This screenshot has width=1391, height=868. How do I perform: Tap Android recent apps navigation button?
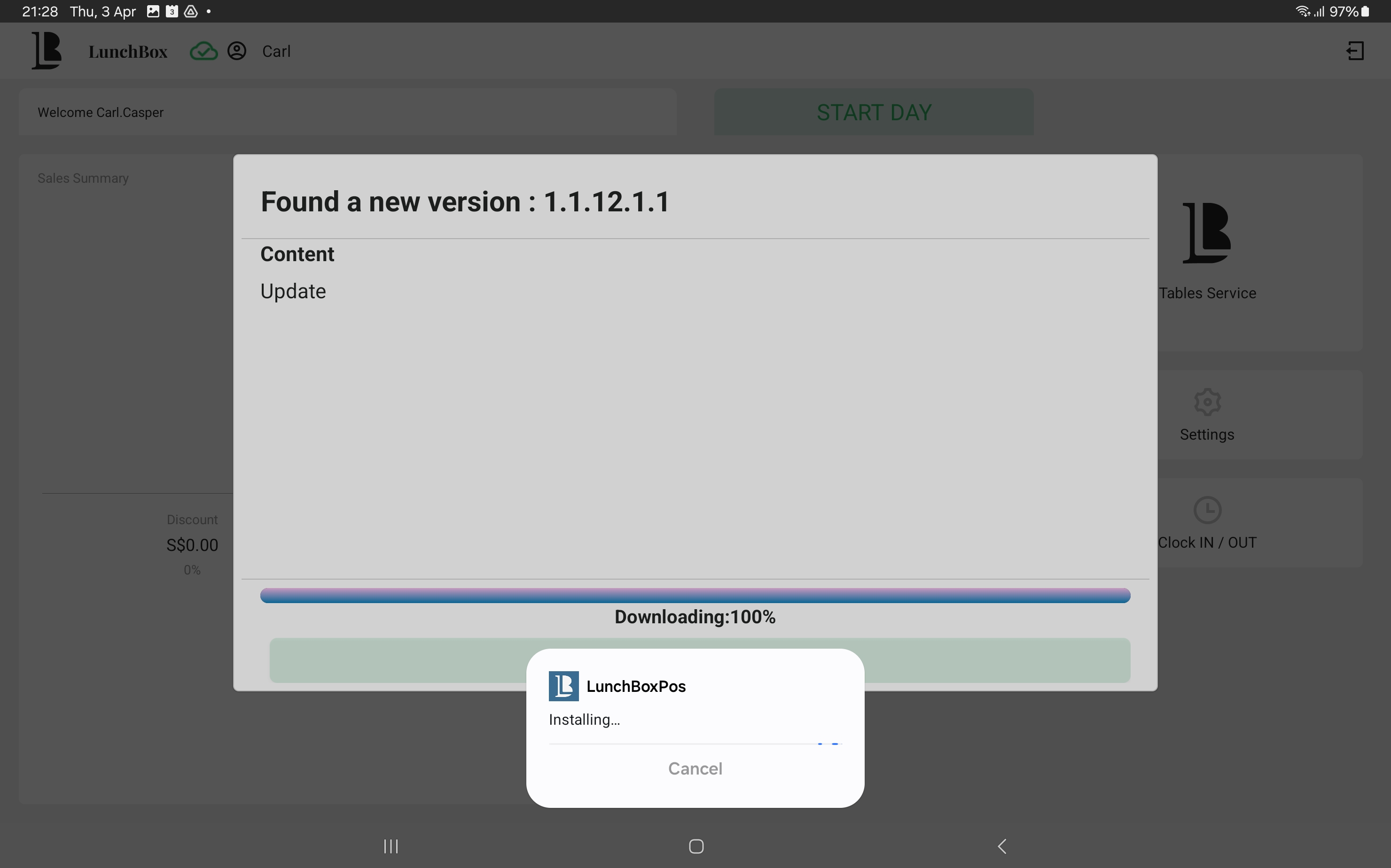[x=391, y=846]
